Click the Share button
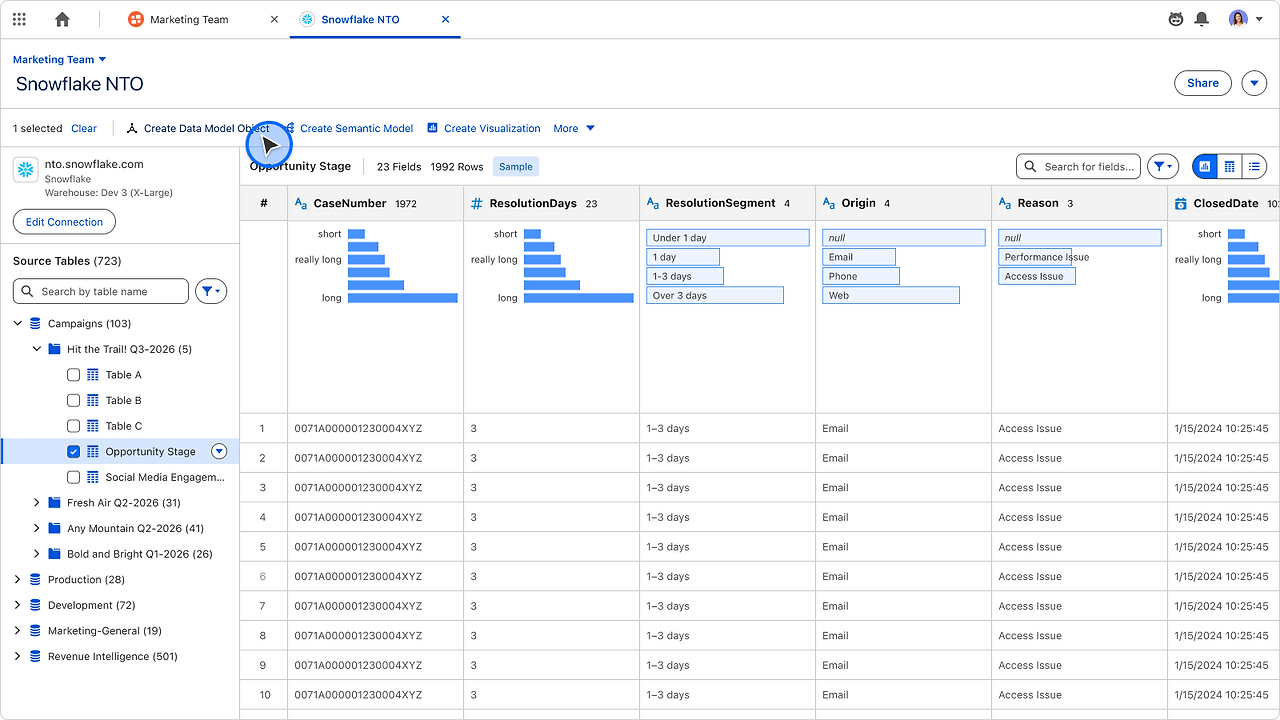 pos(1203,83)
